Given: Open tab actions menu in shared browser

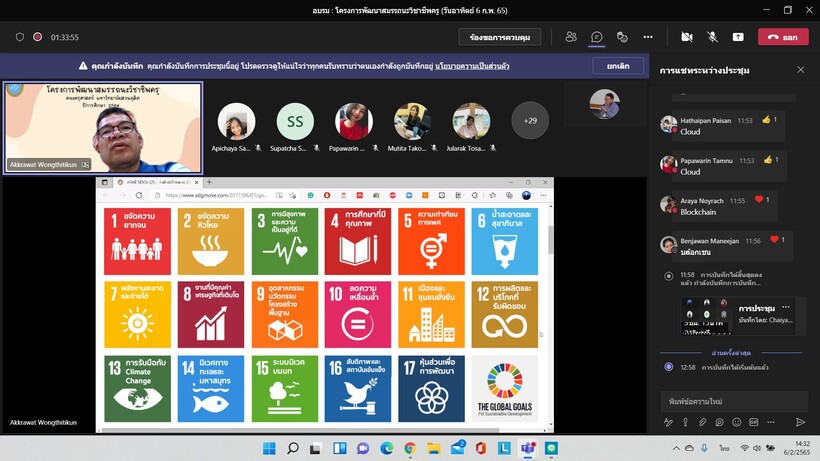Looking at the screenshot, I should (105, 182).
